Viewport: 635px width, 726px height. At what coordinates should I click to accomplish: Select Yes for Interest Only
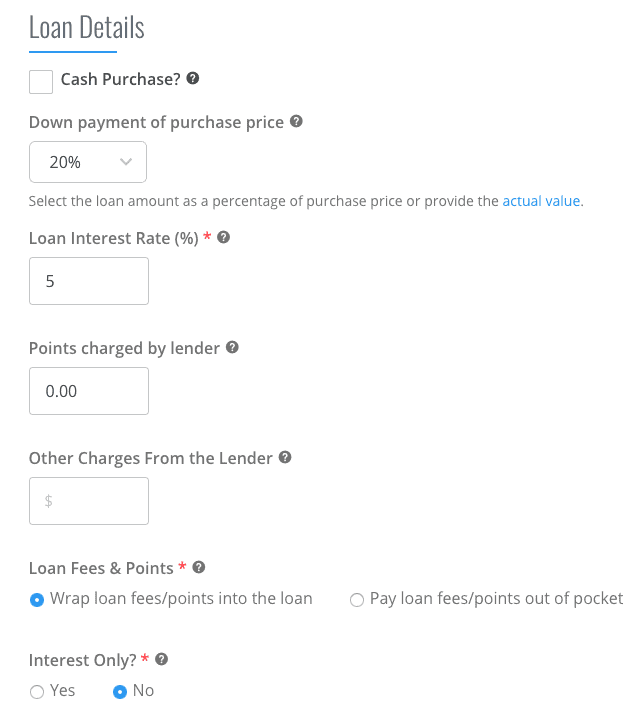(x=37, y=692)
